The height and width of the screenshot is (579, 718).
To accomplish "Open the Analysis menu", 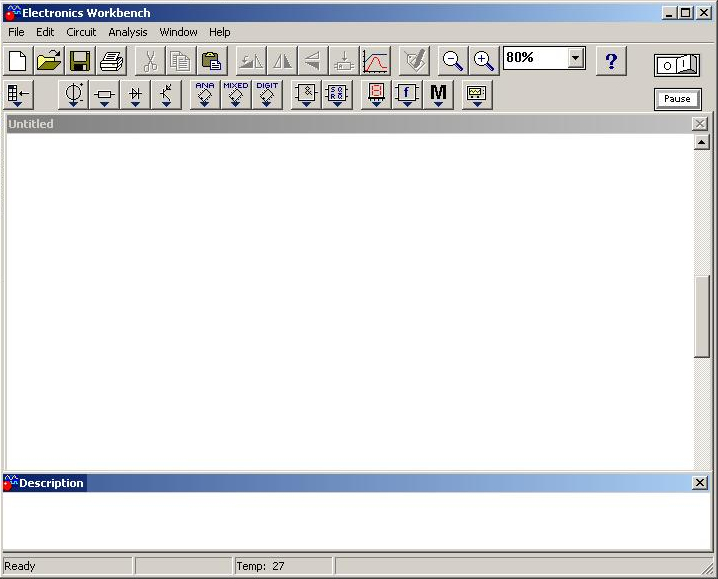I will (128, 32).
